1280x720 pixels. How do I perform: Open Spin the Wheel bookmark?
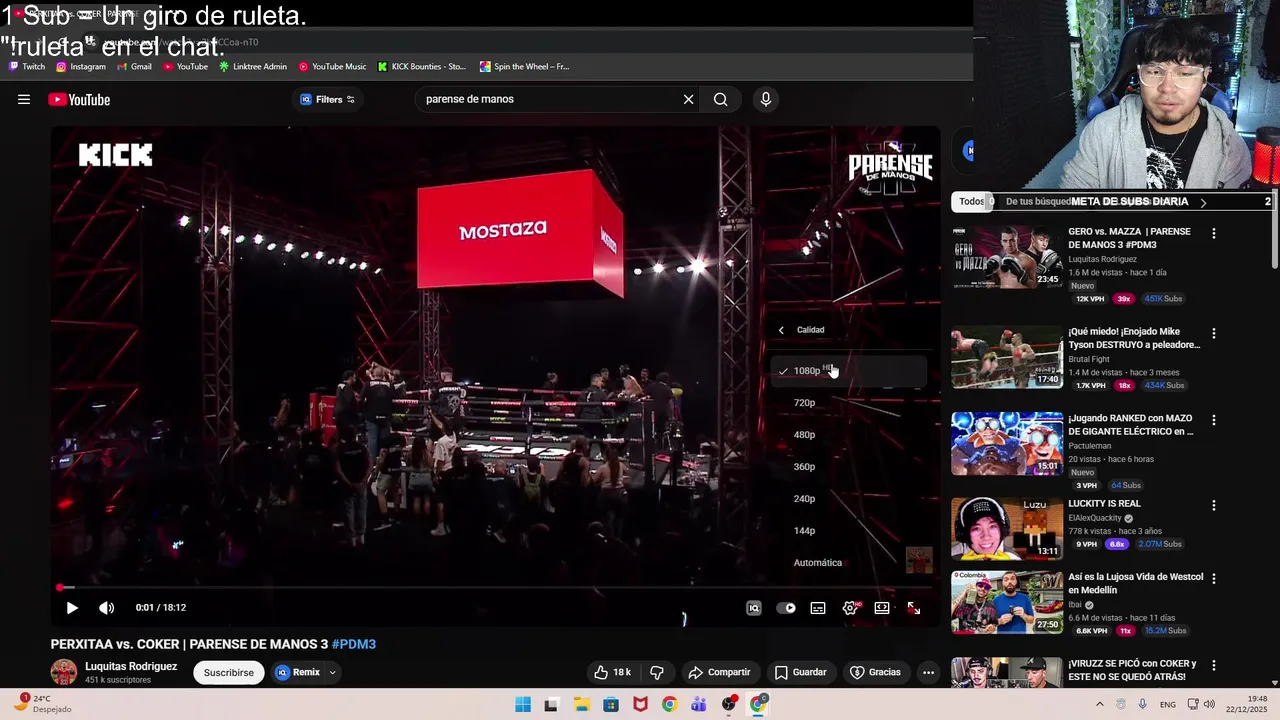(524, 67)
